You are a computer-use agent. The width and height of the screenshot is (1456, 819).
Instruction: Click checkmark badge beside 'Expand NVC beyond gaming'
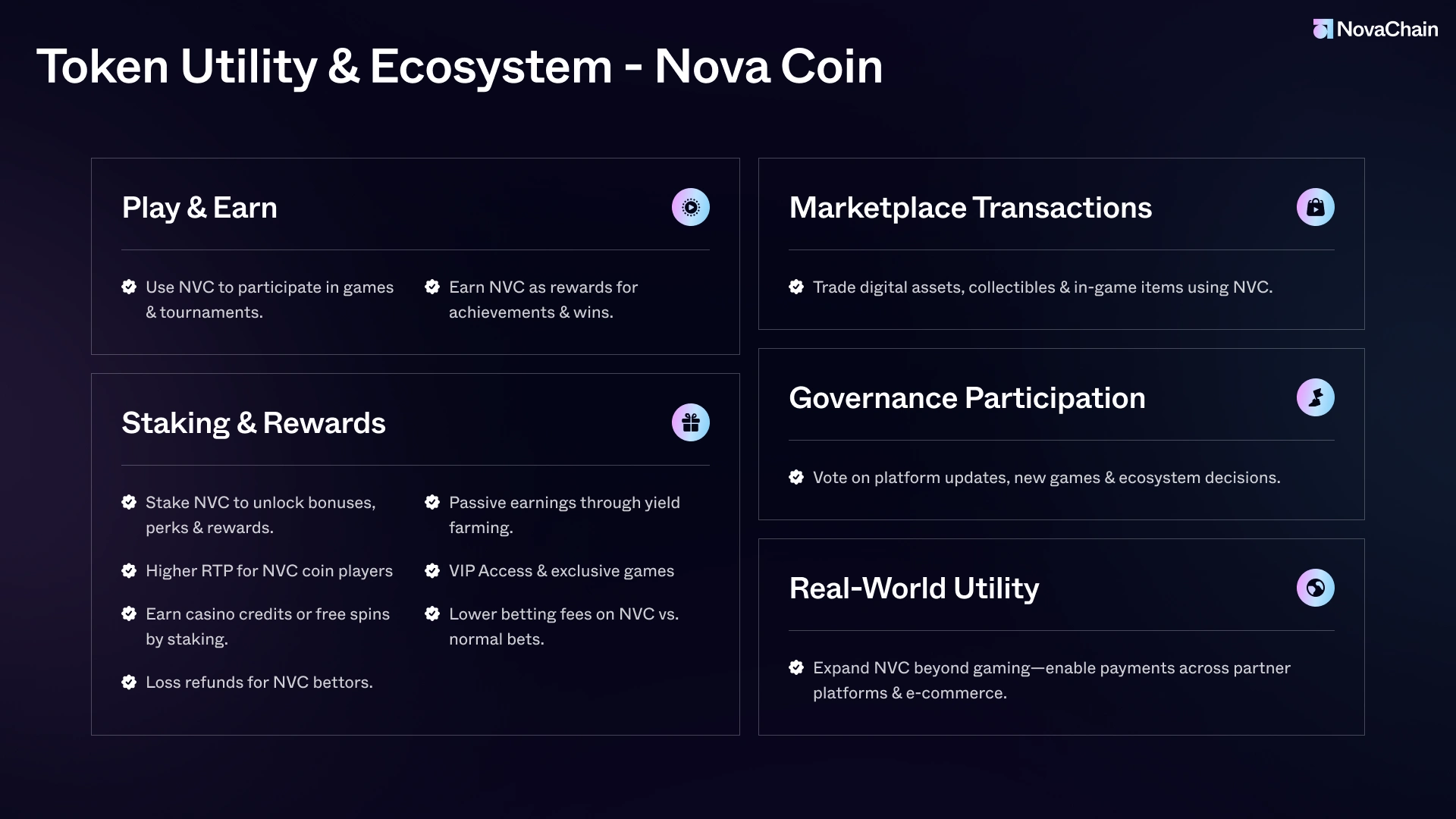click(796, 667)
